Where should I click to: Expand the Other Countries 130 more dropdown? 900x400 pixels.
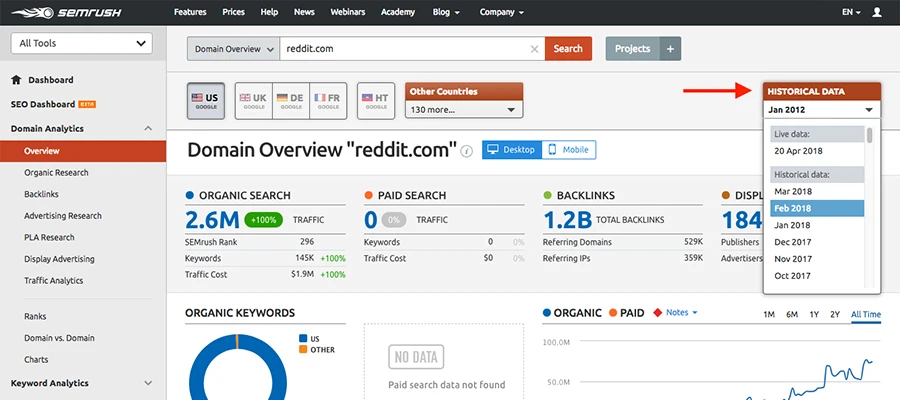(x=464, y=110)
